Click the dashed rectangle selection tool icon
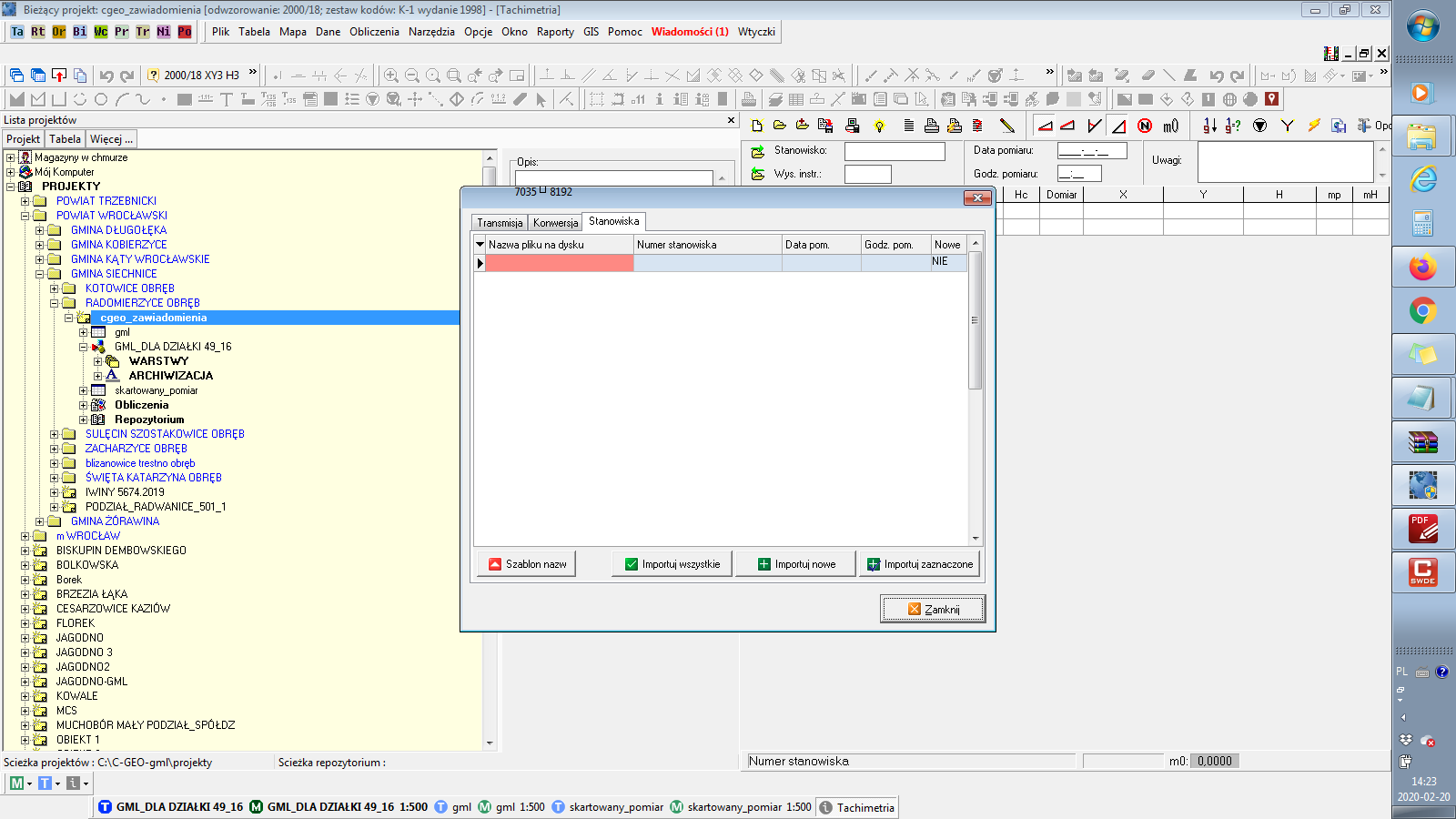The height and width of the screenshot is (819, 1456). click(x=596, y=99)
